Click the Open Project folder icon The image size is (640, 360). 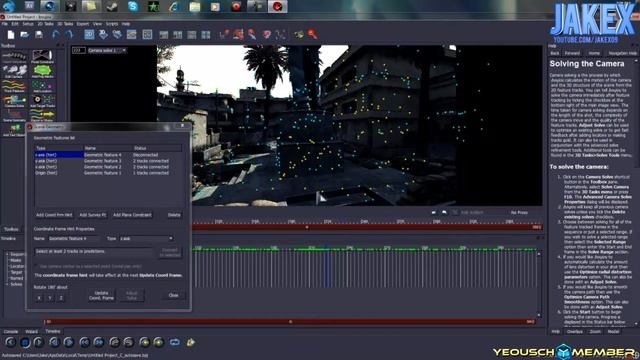tap(24, 35)
